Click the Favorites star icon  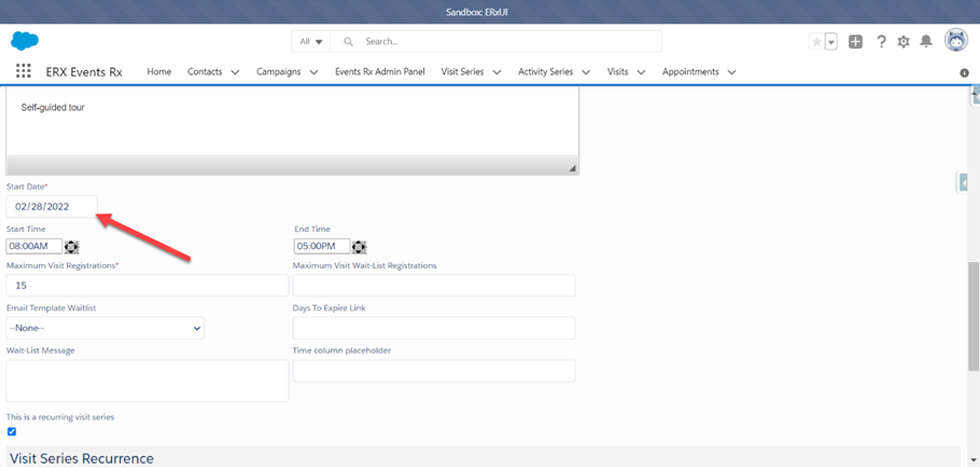pyautogui.click(x=817, y=42)
